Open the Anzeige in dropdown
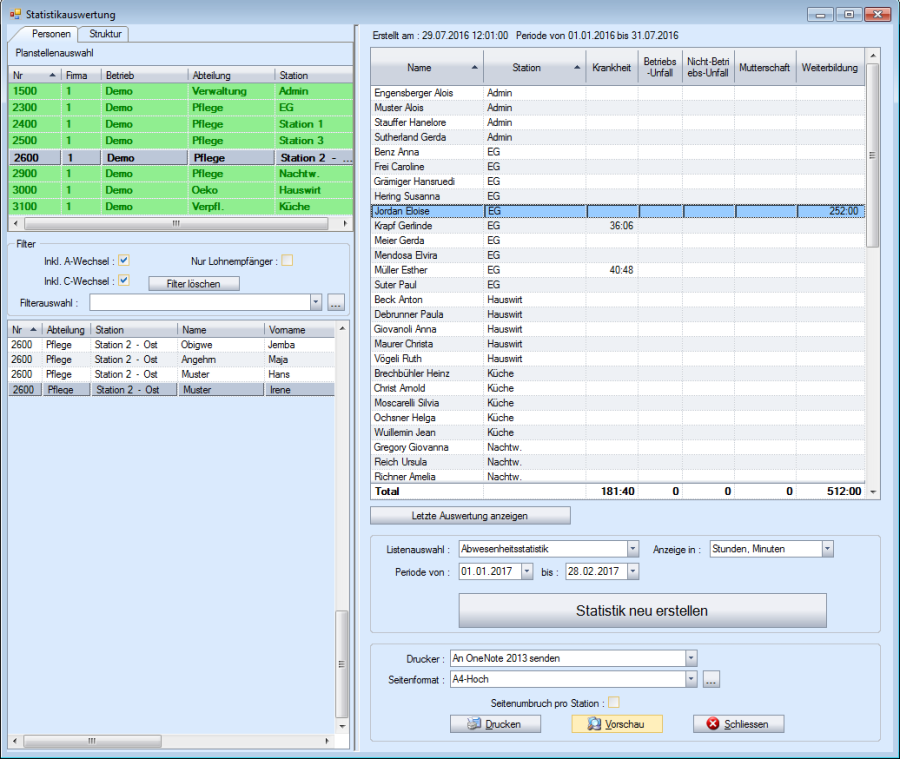900x759 pixels. point(827,549)
